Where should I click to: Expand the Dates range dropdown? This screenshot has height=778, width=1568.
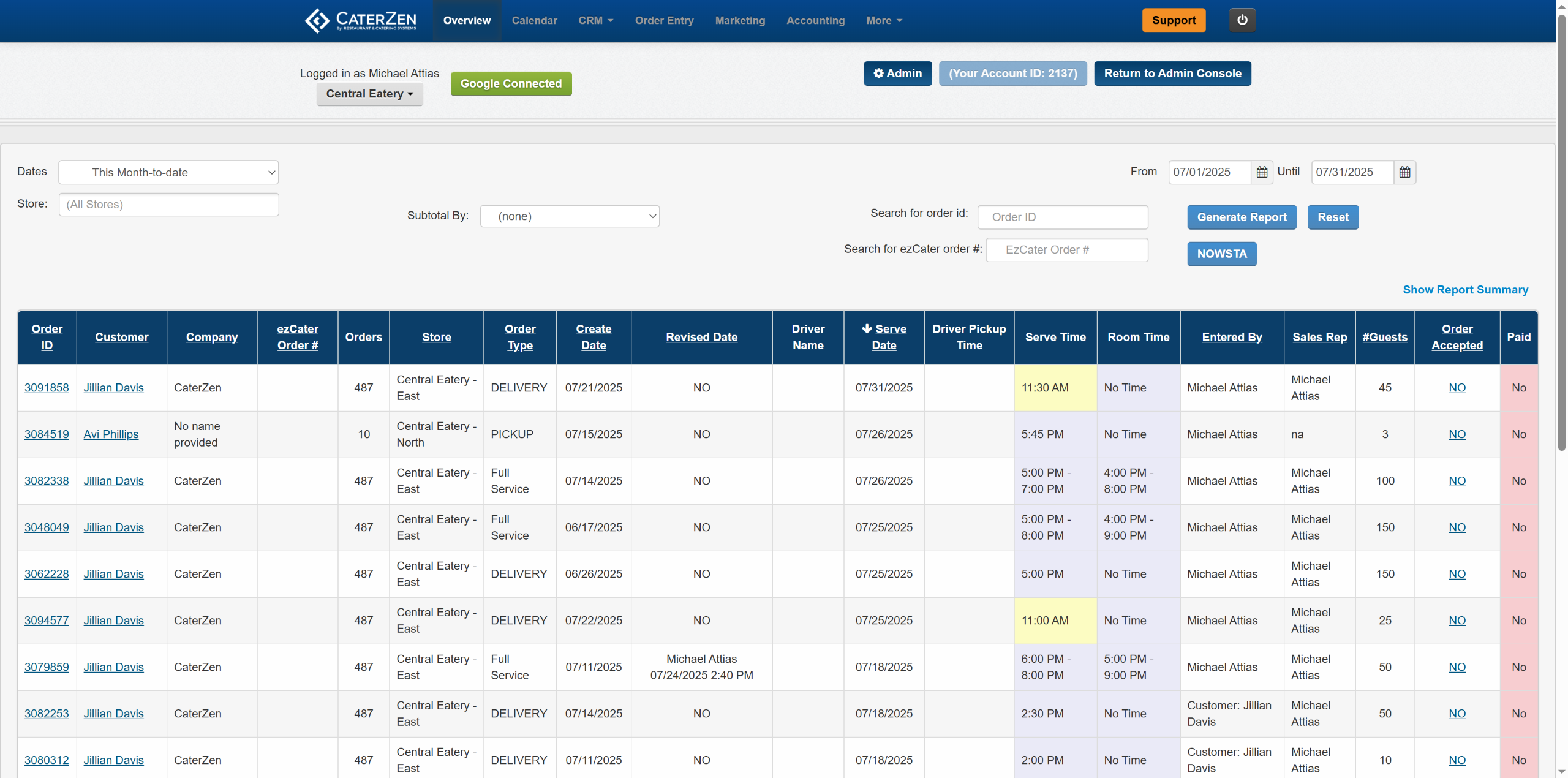coord(168,172)
